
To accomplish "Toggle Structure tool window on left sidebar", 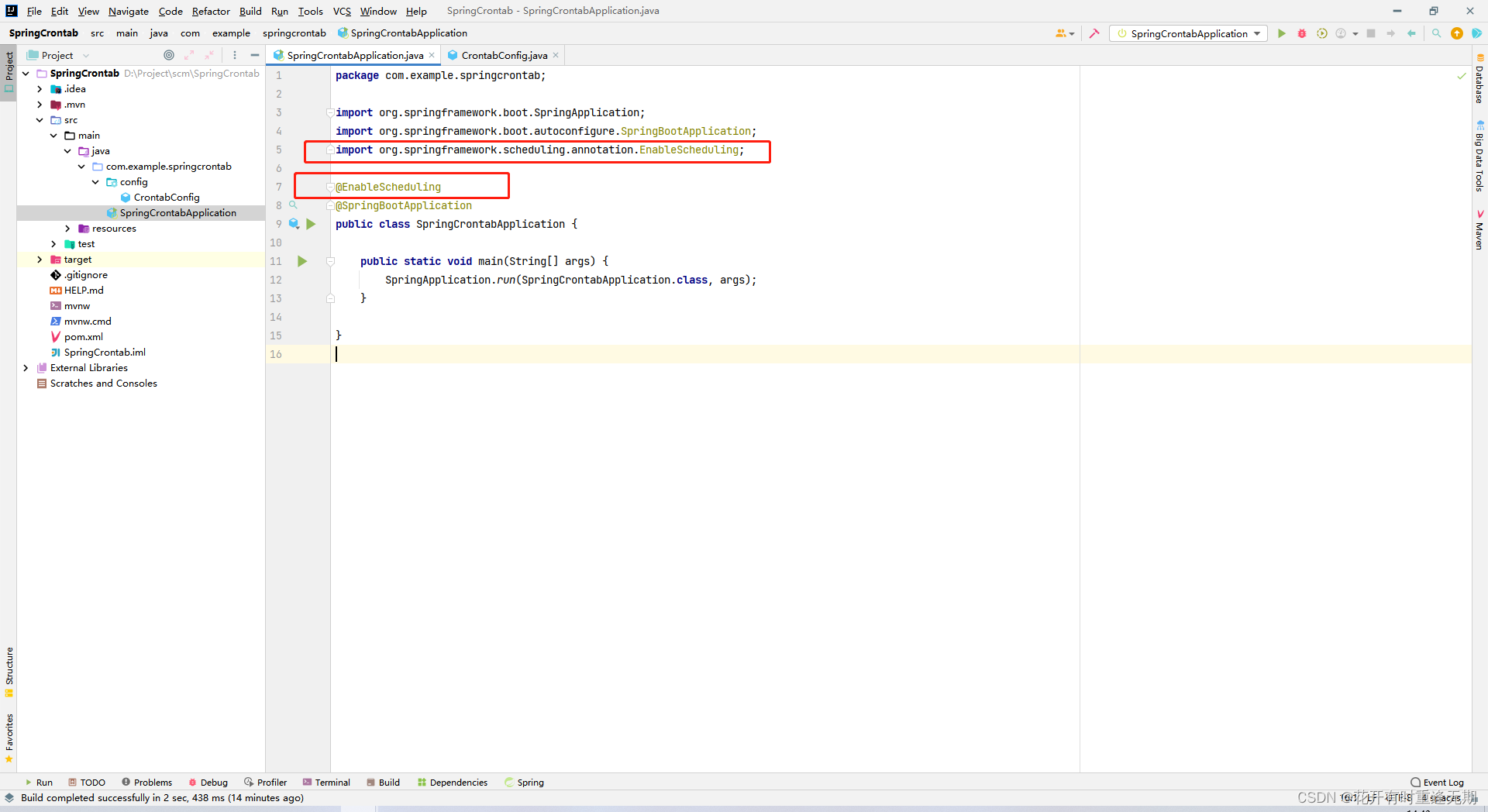I will 9,672.
